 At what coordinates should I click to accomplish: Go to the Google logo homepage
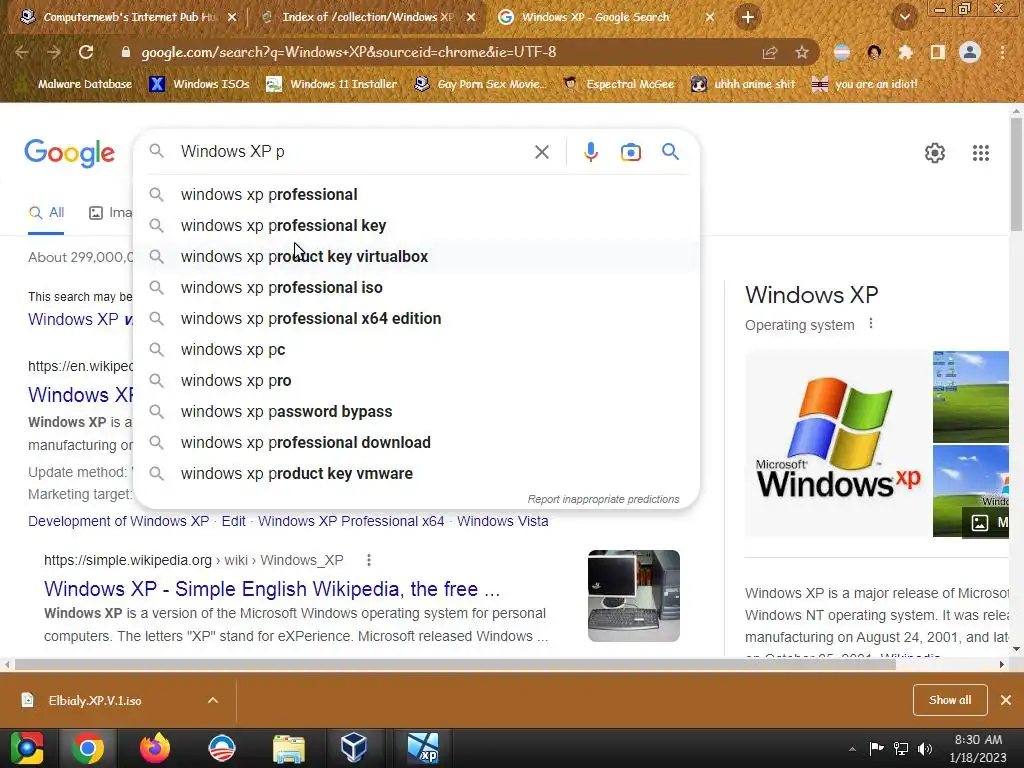[x=69, y=153]
